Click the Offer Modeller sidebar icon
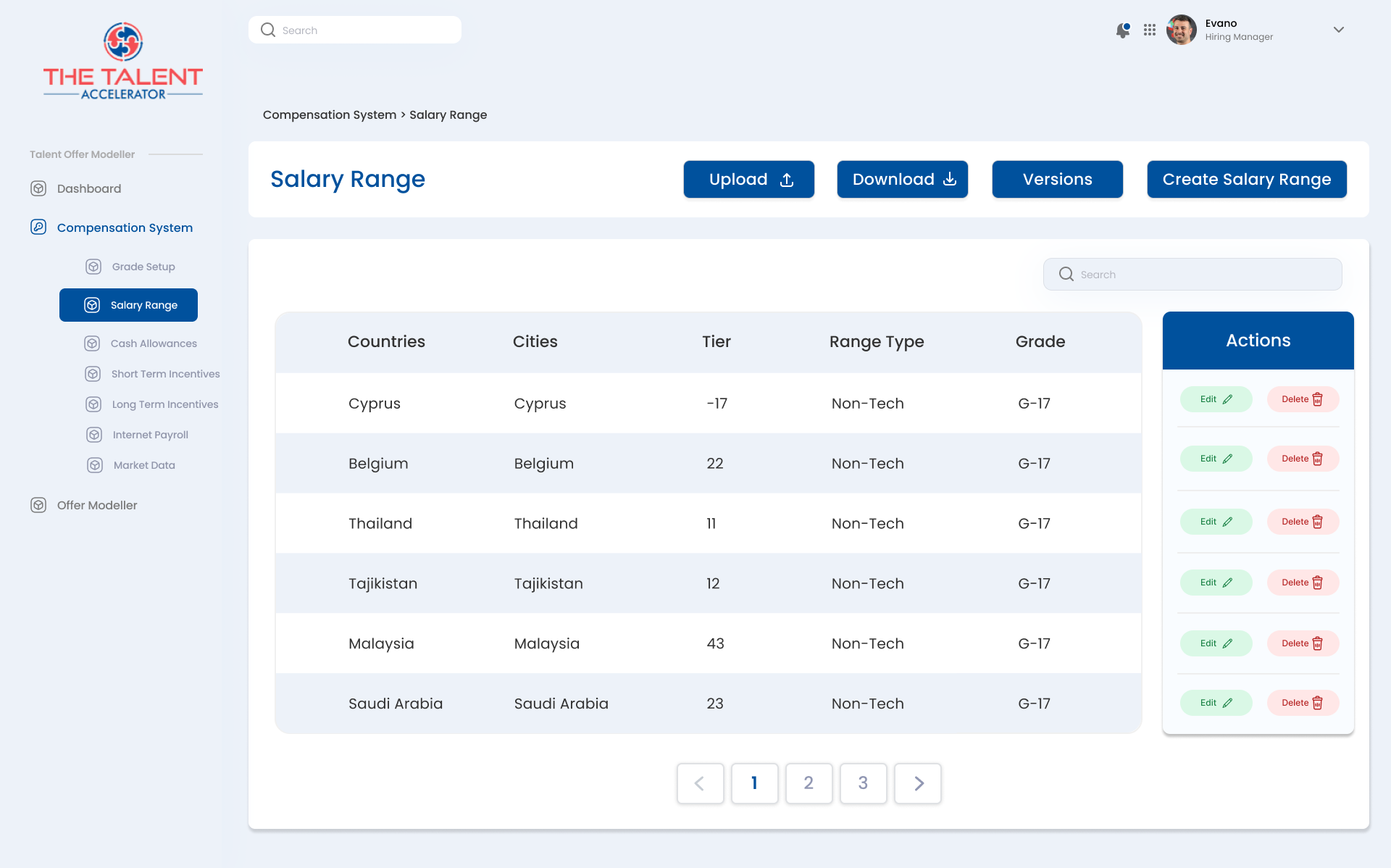This screenshot has width=1391, height=868. pos(38,505)
